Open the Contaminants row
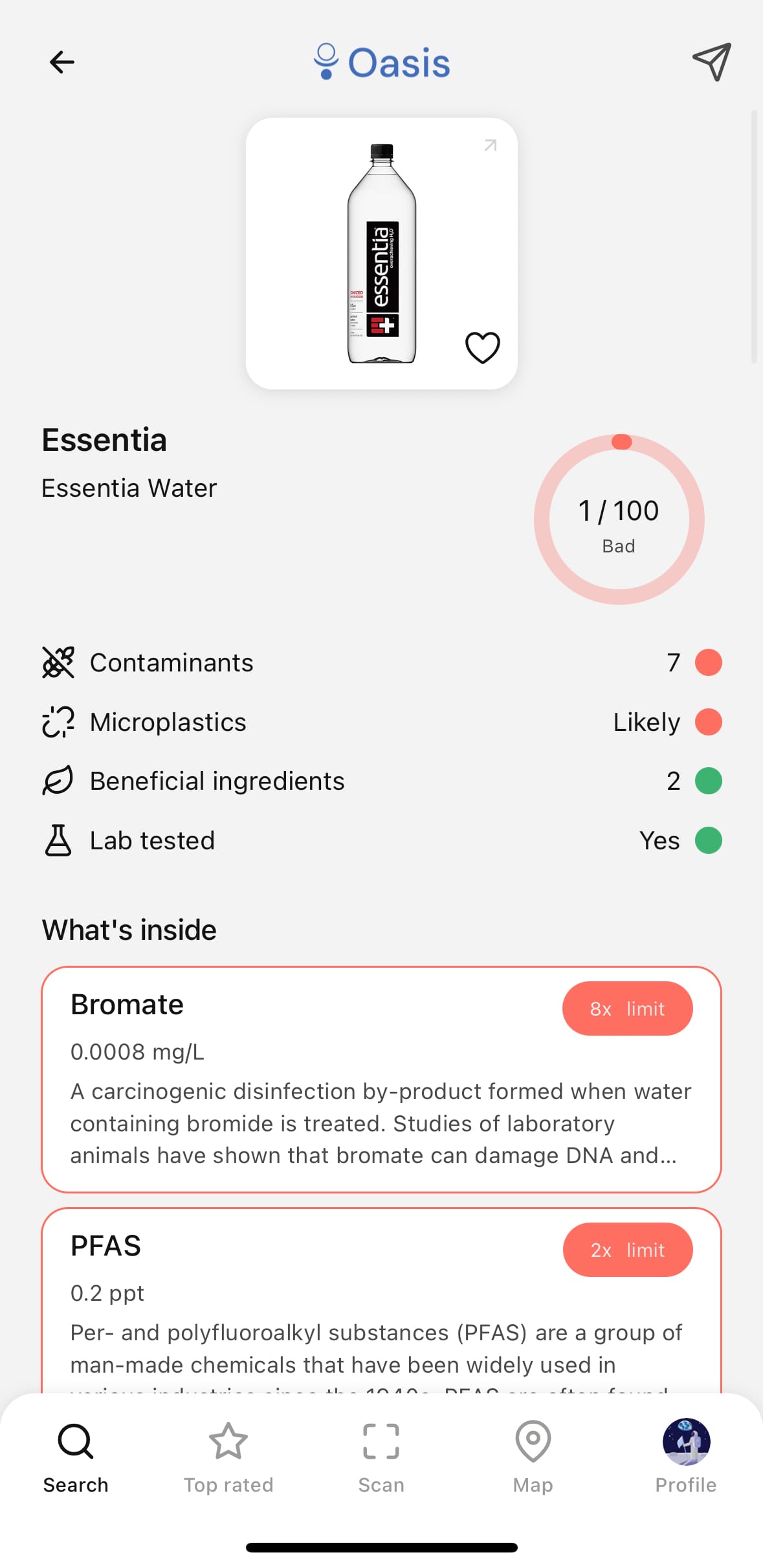Screen dimensions: 763x1568 (x=381, y=662)
